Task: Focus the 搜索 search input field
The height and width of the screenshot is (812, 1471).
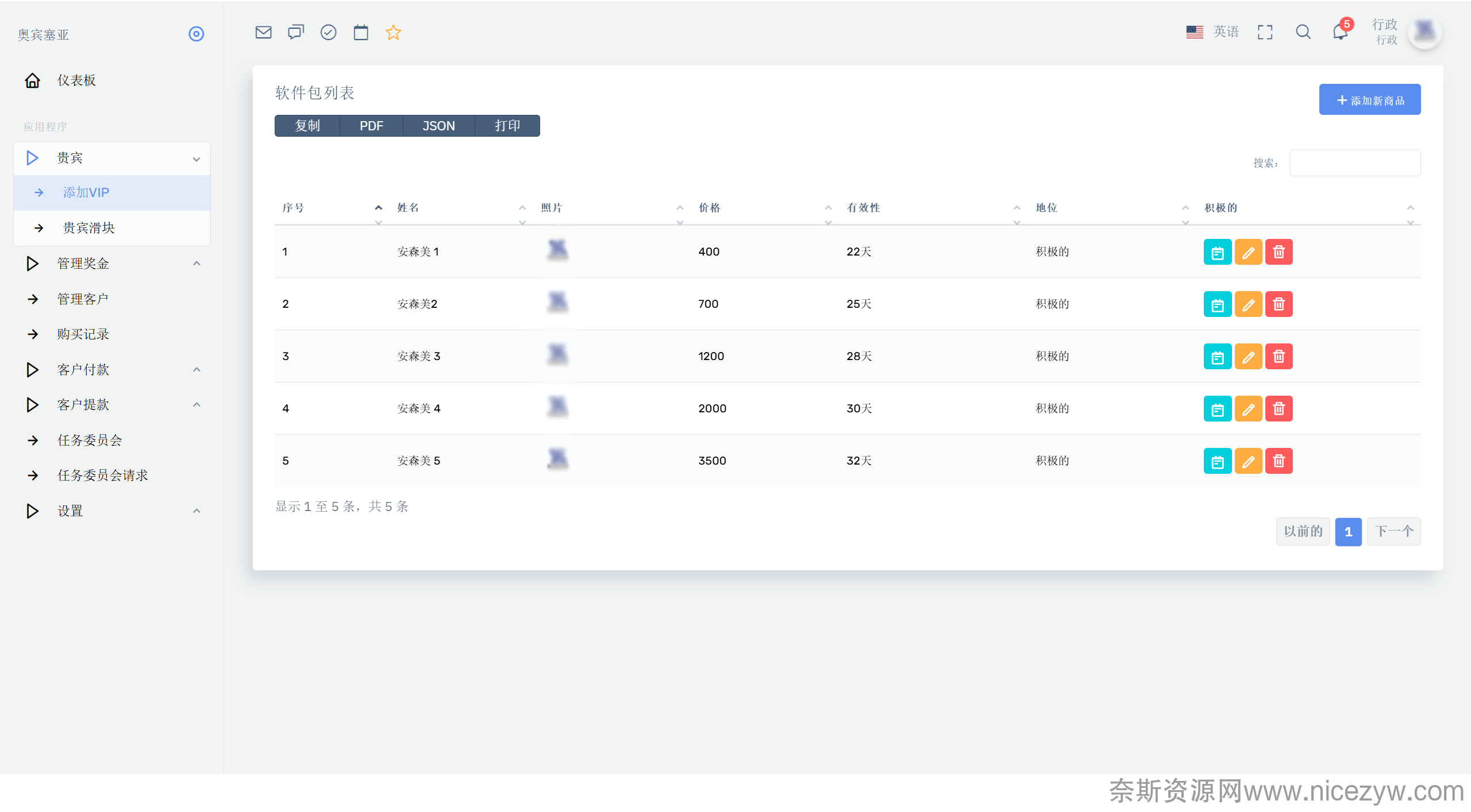Action: 1356,163
